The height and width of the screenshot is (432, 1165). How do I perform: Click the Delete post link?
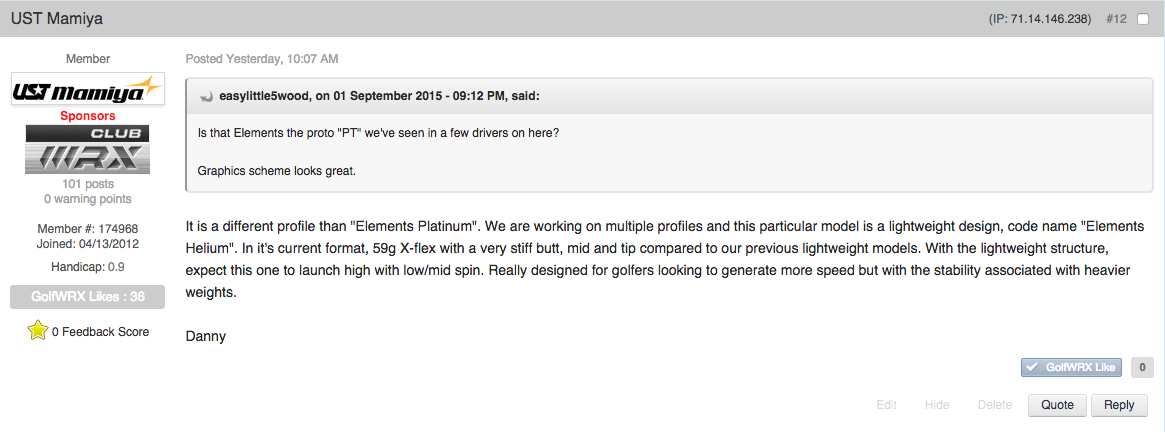point(995,405)
